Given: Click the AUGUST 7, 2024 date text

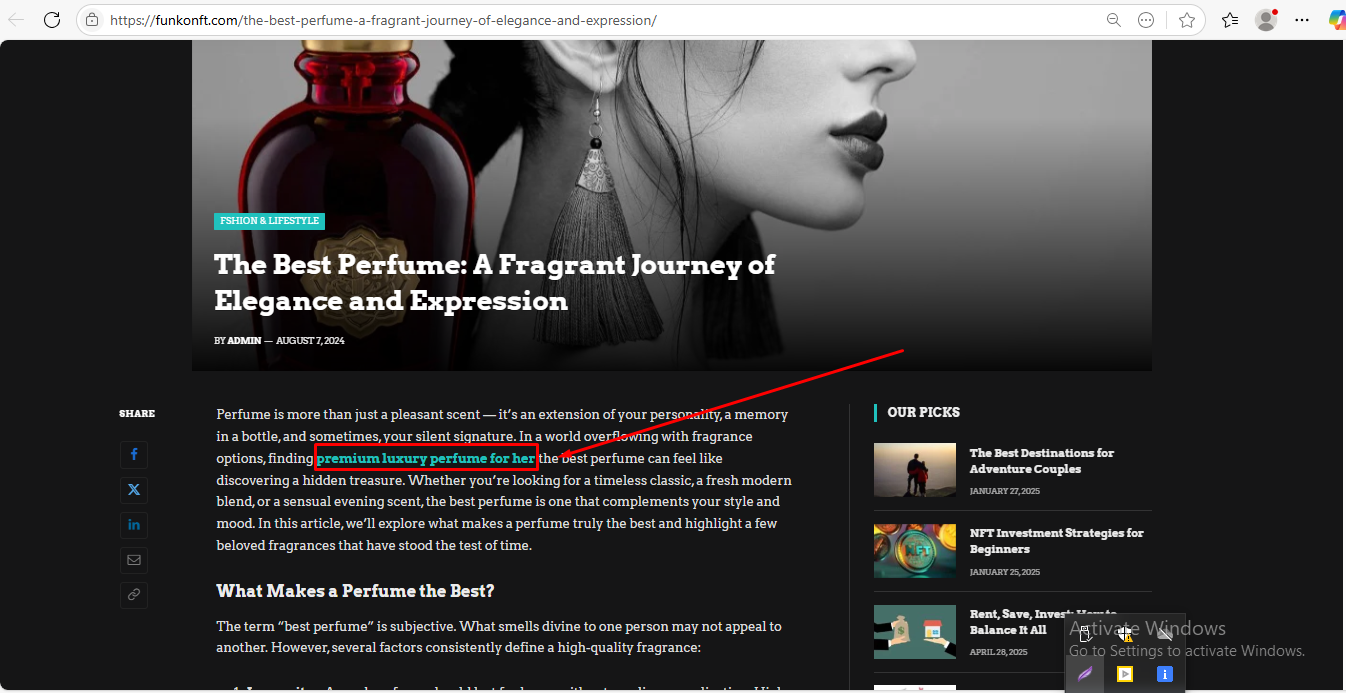Looking at the screenshot, I should [310, 341].
